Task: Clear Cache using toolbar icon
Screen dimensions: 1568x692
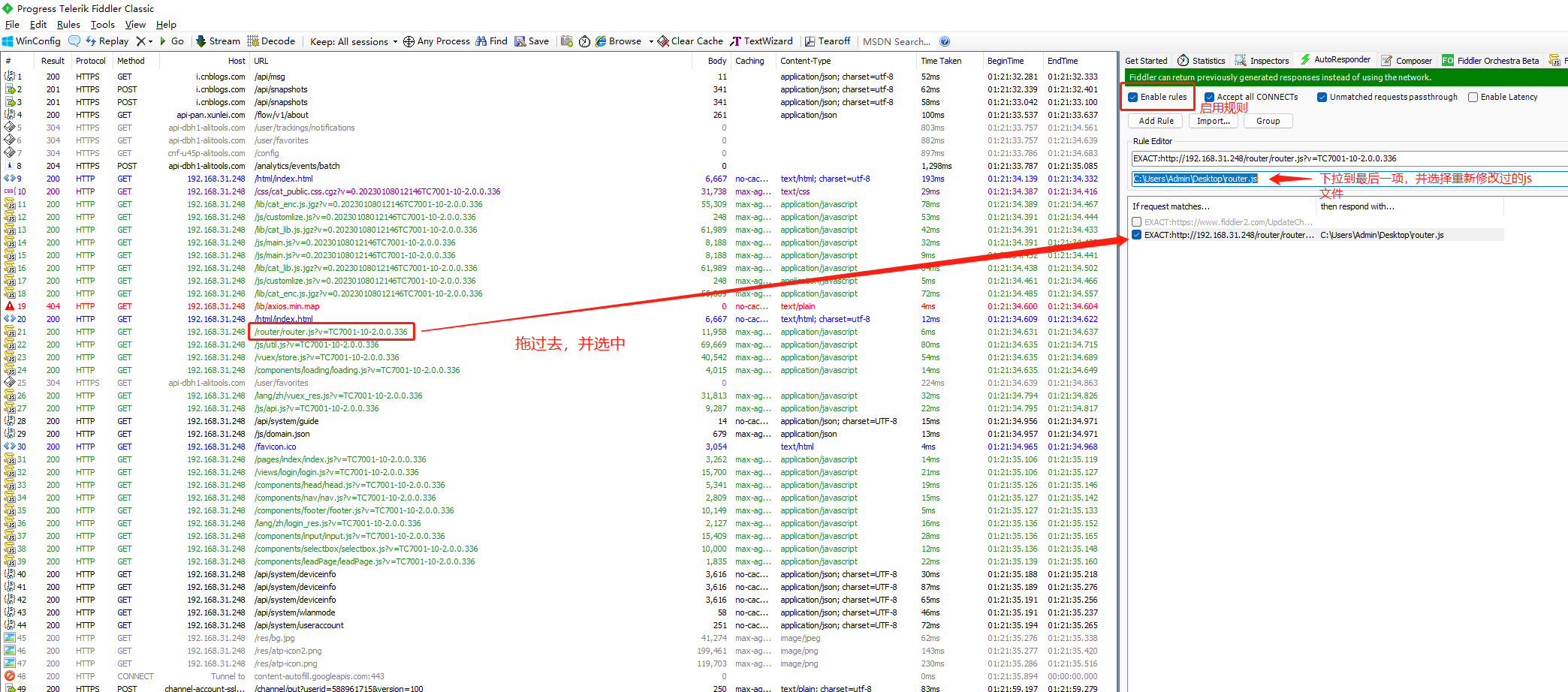Action: point(690,41)
